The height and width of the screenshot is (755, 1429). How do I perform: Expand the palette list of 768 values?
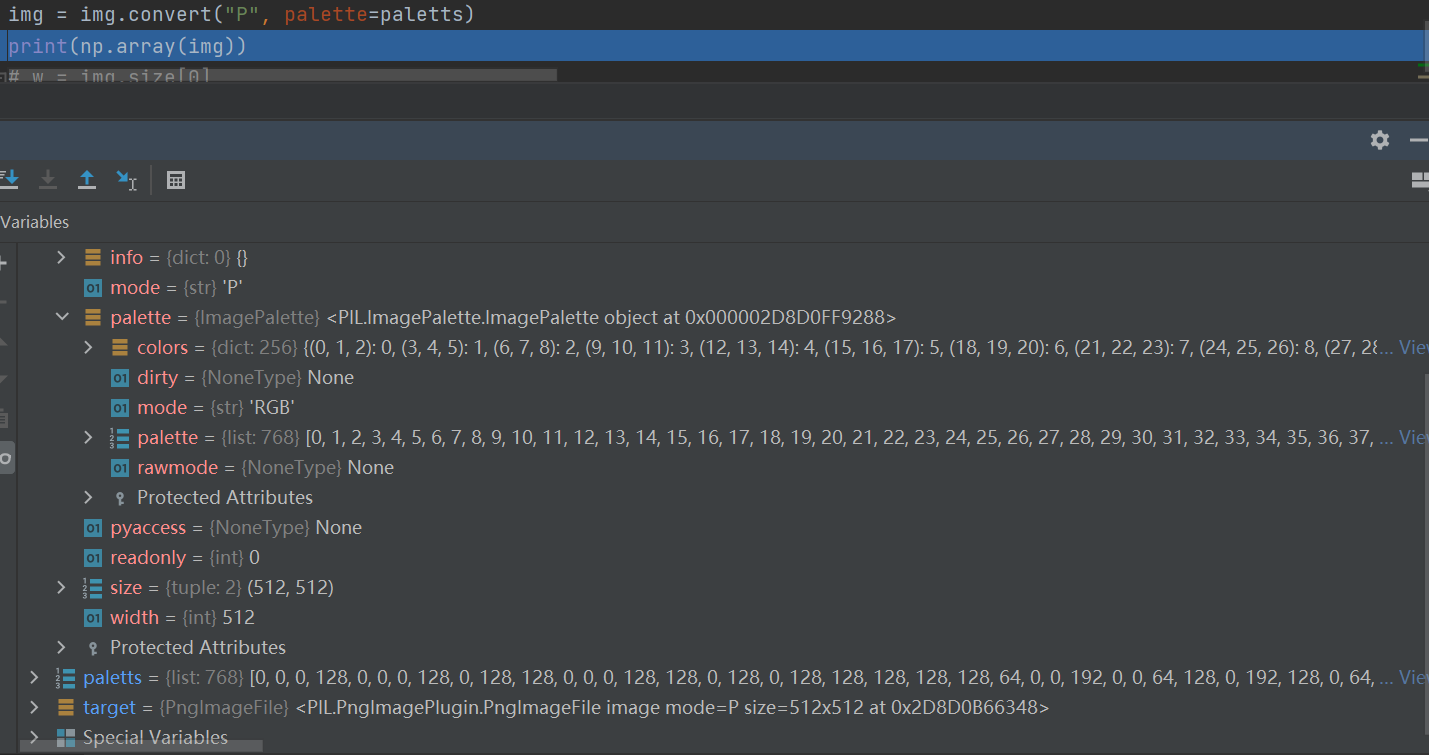[88, 437]
